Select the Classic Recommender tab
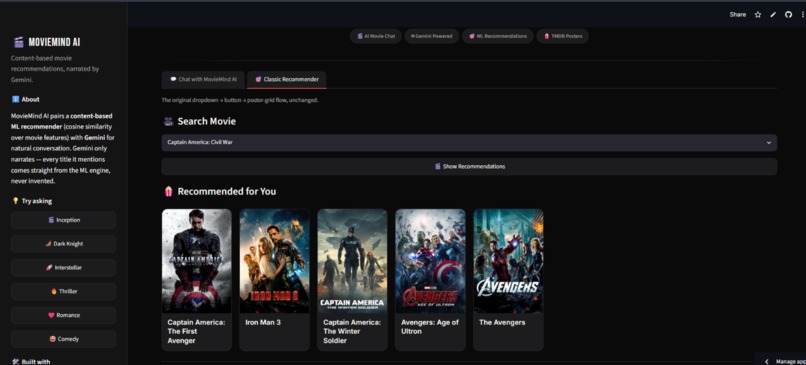This screenshot has width=806, height=365. click(286, 80)
